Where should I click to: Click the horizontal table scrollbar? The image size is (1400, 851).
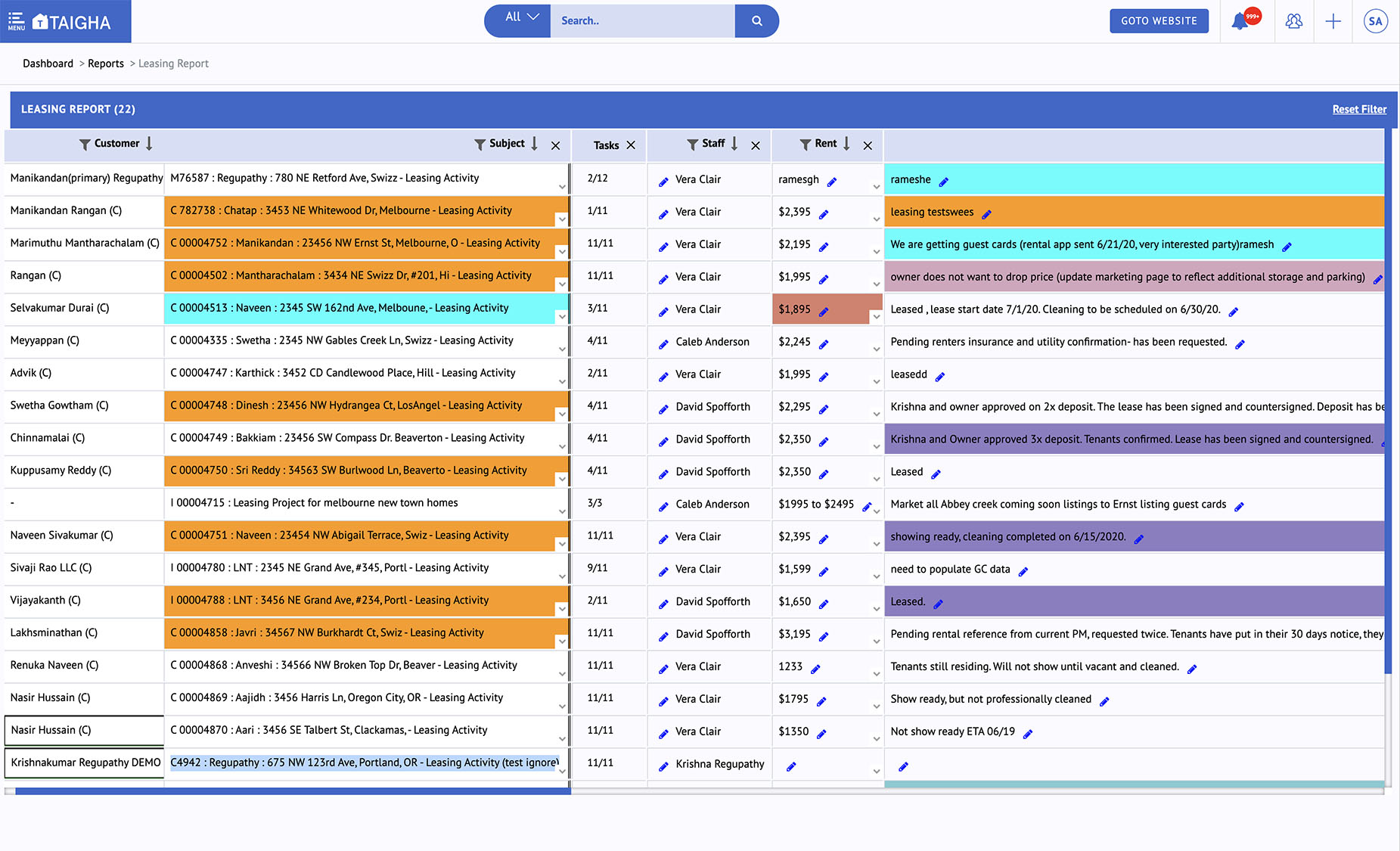(x=292, y=791)
